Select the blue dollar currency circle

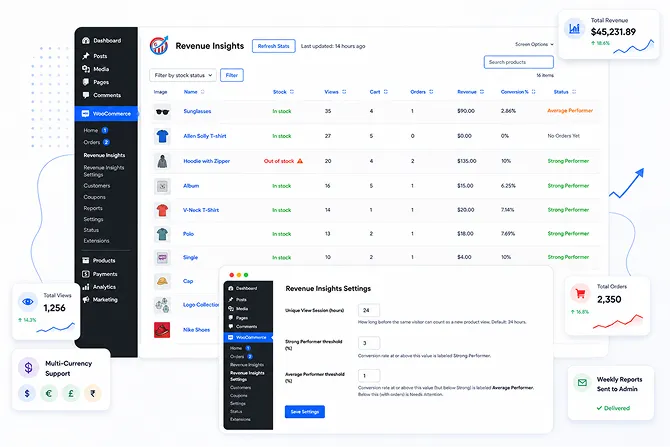coord(27,393)
